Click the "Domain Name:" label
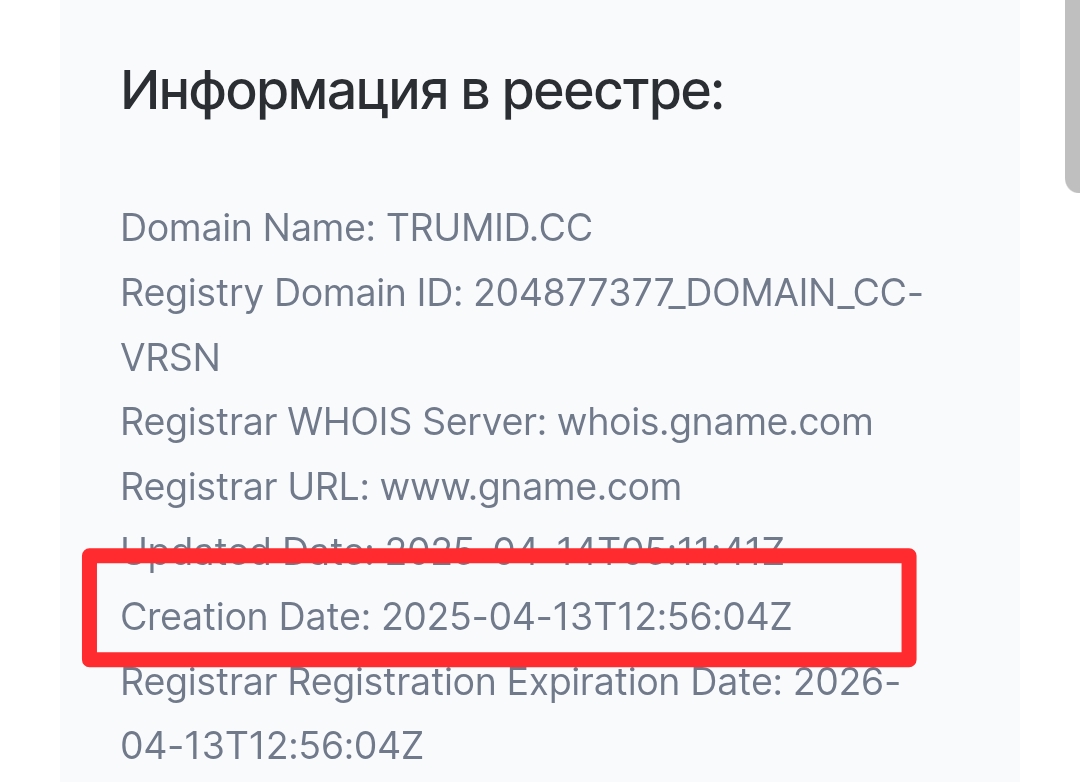1080x782 pixels. click(248, 227)
